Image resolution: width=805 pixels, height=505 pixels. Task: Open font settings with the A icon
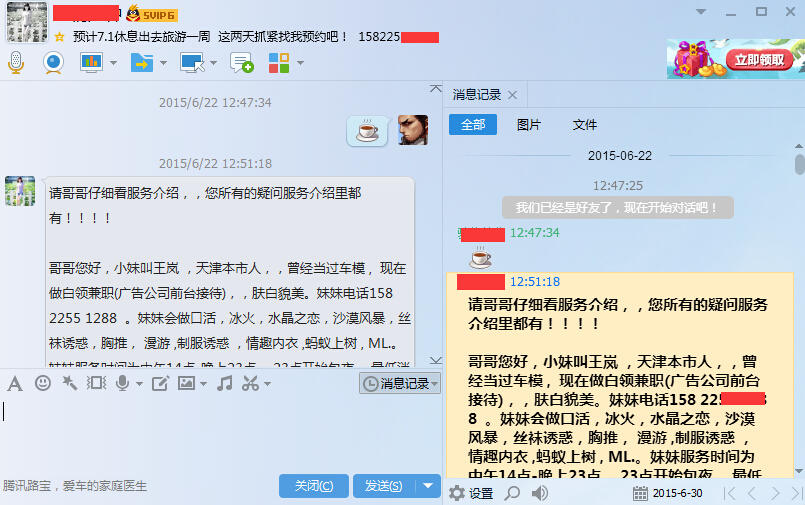pyautogui.click(x=15, y=383)
